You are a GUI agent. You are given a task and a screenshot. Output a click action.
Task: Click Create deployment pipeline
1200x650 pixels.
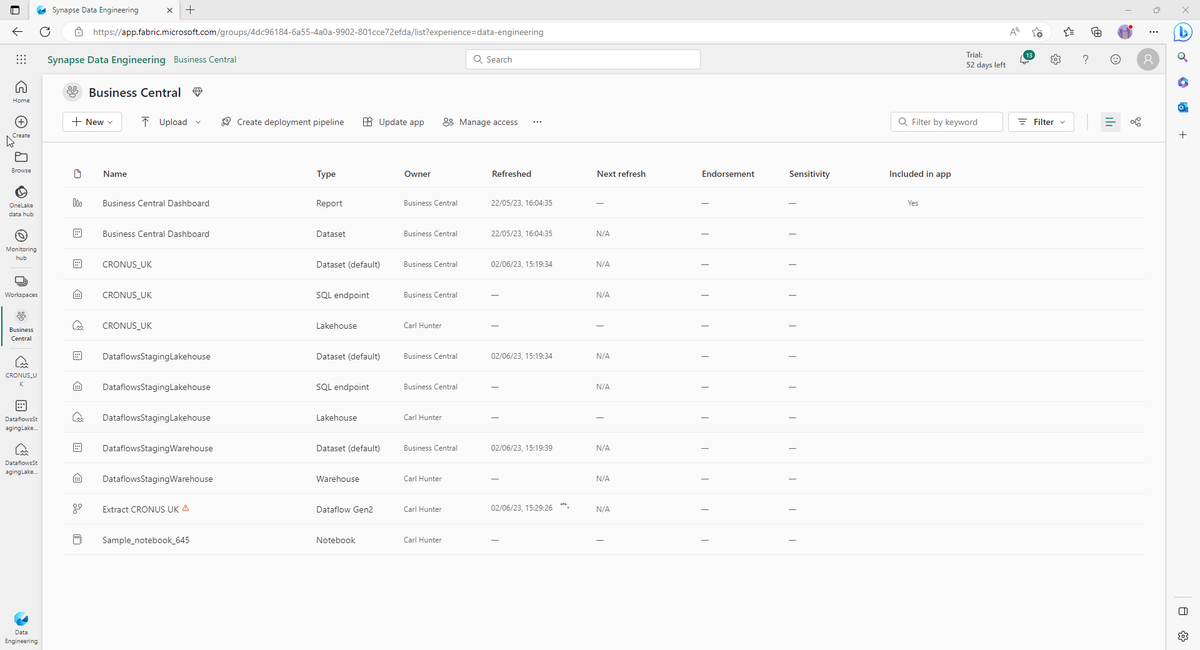coord(282,122)
